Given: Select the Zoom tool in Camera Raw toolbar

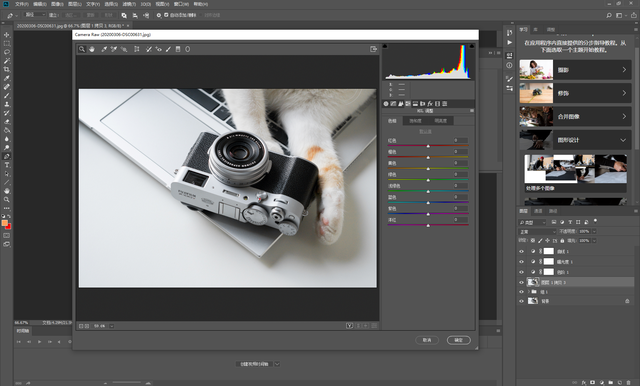Looking at the screenshot, I should (82, 49).
